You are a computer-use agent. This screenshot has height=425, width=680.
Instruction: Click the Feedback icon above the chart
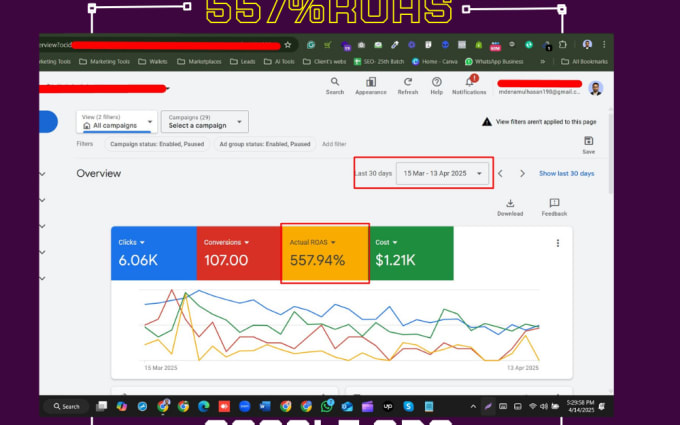554,203
